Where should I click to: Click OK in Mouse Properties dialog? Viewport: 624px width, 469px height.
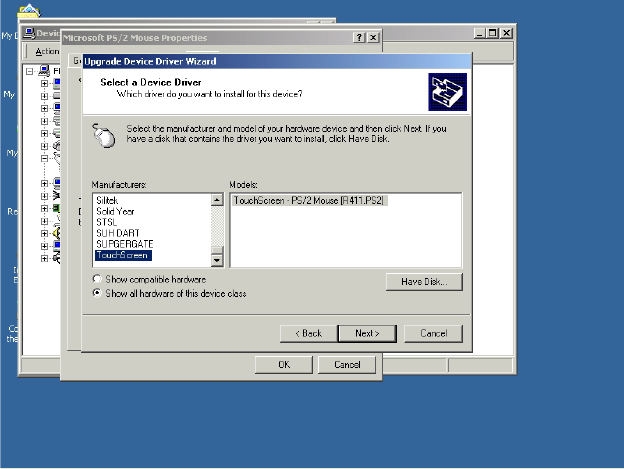tap(284, 364)
